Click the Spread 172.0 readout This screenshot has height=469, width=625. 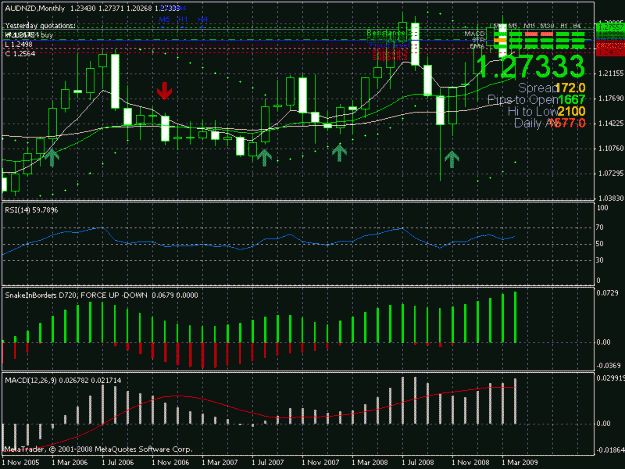(552, 88)
